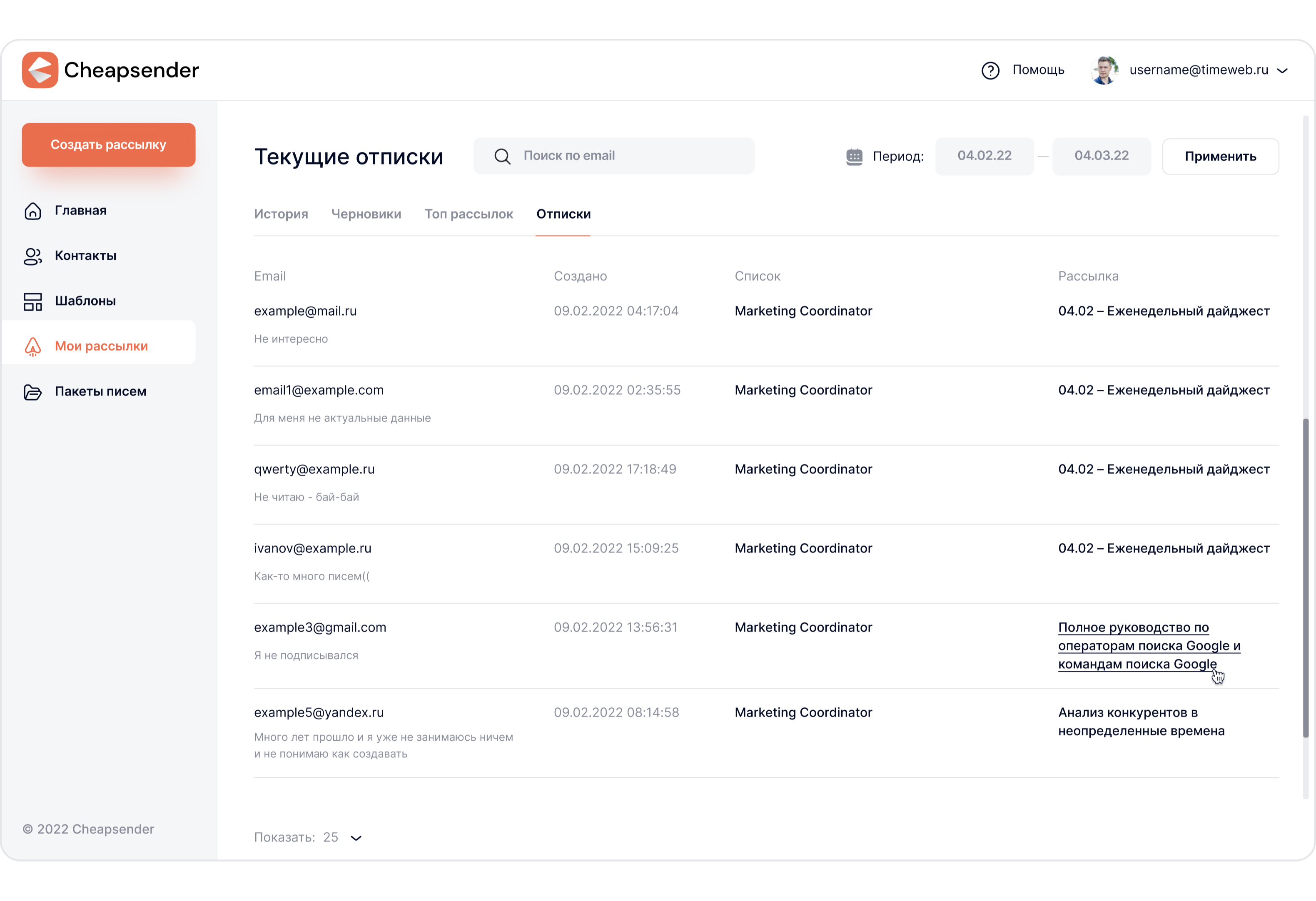
Task: Switch to the Черновики tab
Action: point(366,214)
